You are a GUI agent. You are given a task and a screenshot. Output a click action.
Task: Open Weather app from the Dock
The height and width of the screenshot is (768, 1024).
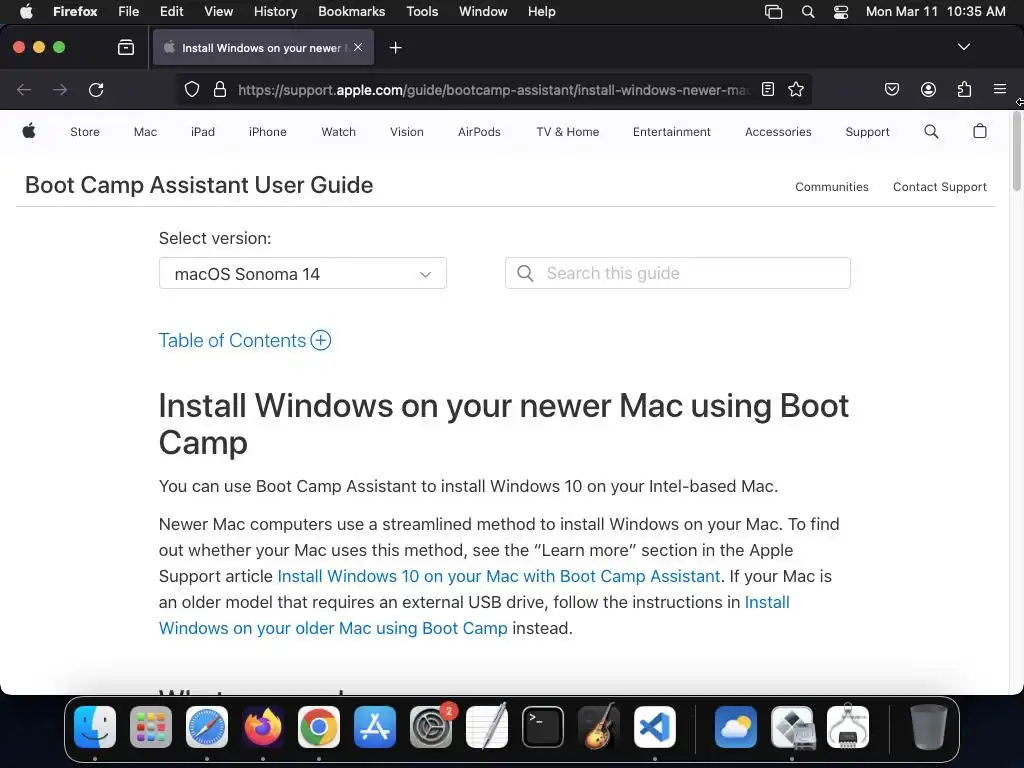coord(736,727)
